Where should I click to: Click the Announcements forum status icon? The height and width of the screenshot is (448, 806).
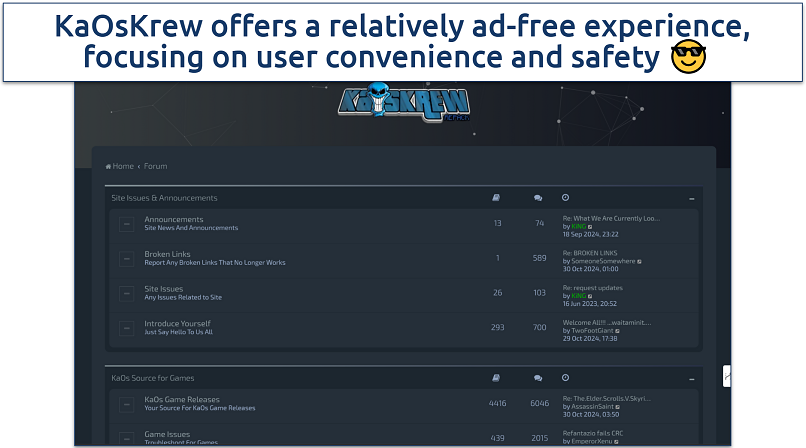(126, 224)
